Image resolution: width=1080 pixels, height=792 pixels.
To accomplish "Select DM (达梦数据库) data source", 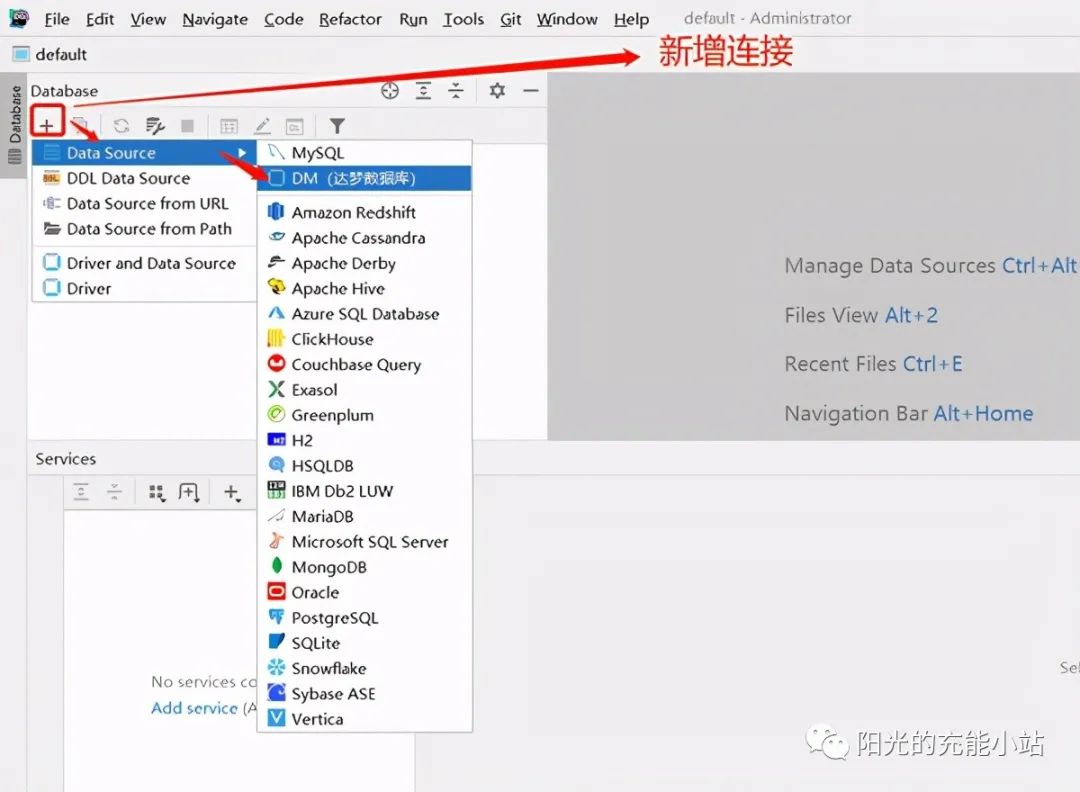I will [364, 178].
